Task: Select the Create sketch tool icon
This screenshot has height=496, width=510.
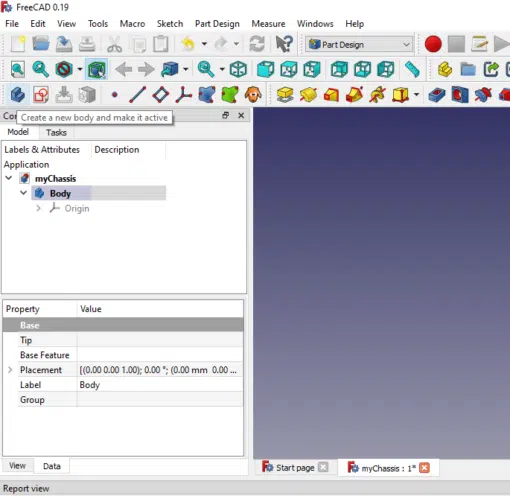Action: 41,95
